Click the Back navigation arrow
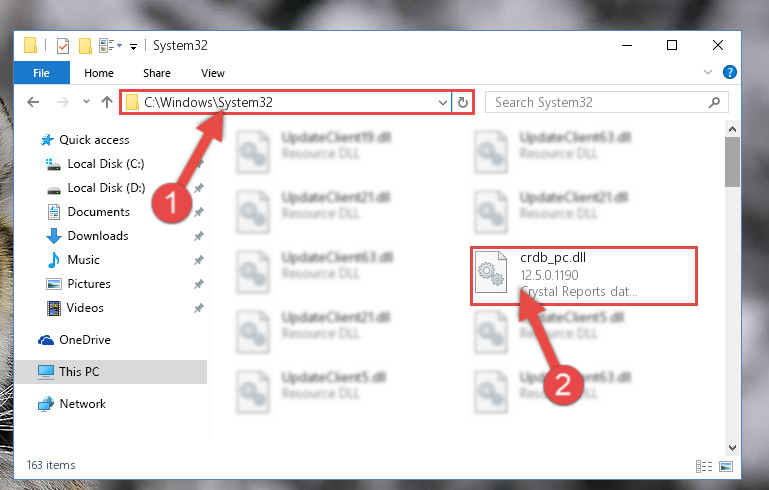Image resolution: width=769 pixels, height=490 pixels. (x=33, y=102)
